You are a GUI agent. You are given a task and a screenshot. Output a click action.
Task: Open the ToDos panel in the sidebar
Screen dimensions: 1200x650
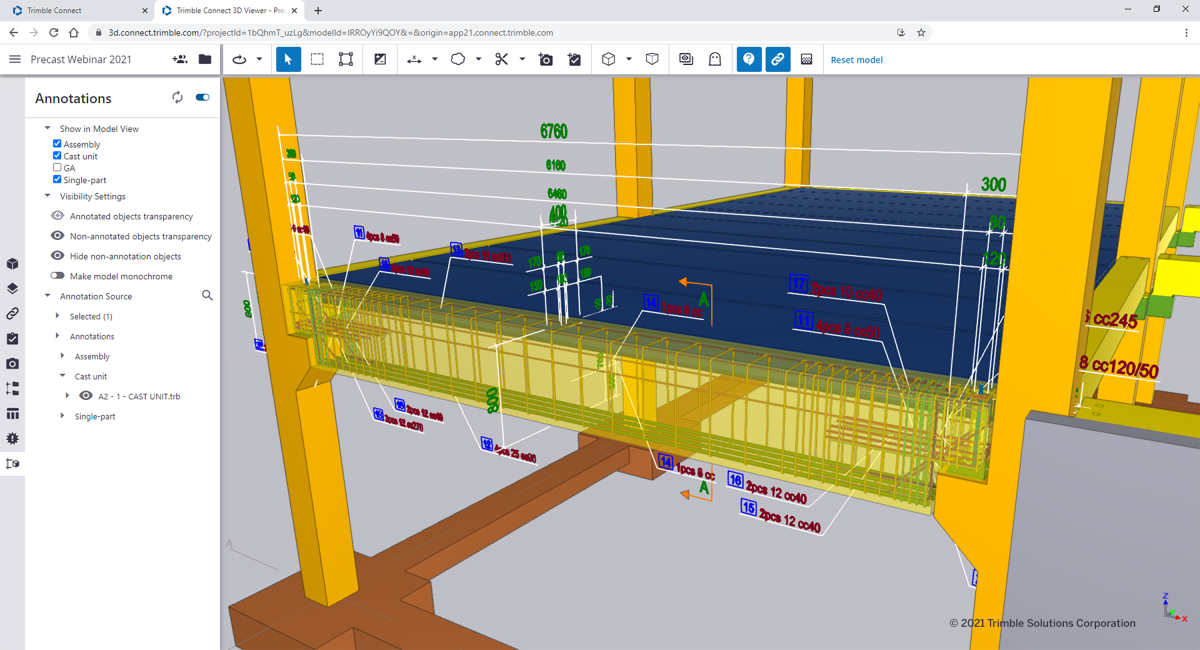pos(12,338)
